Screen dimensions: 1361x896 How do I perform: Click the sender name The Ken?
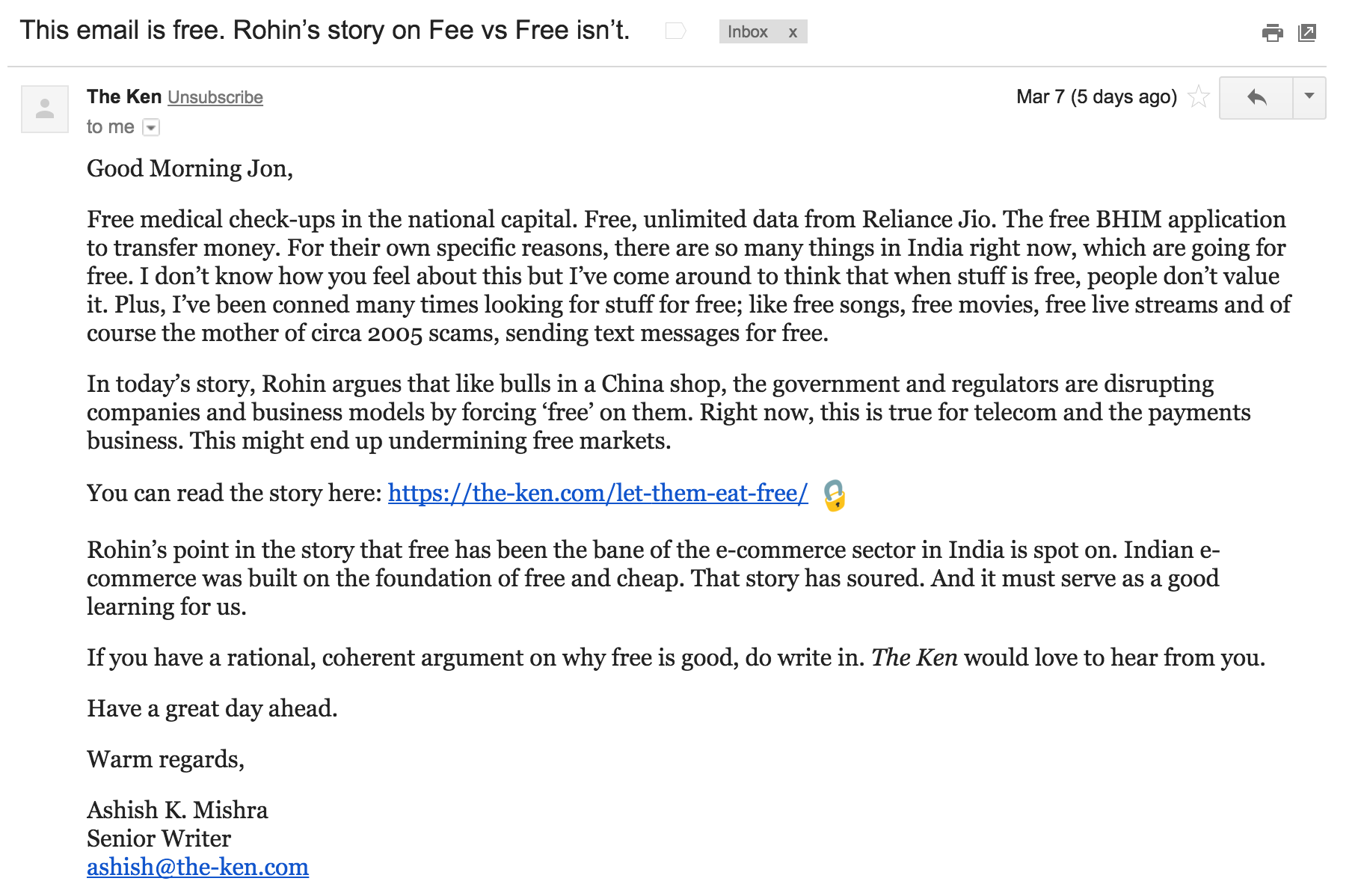click(x=124, y=97)
